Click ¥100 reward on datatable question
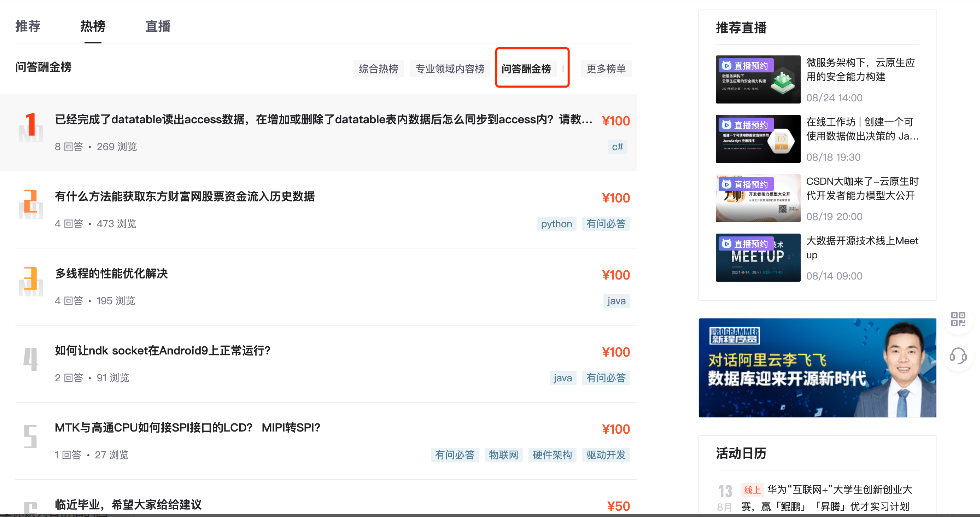The height and width of the screenshot is (517, 980). [x=616, y=121]
